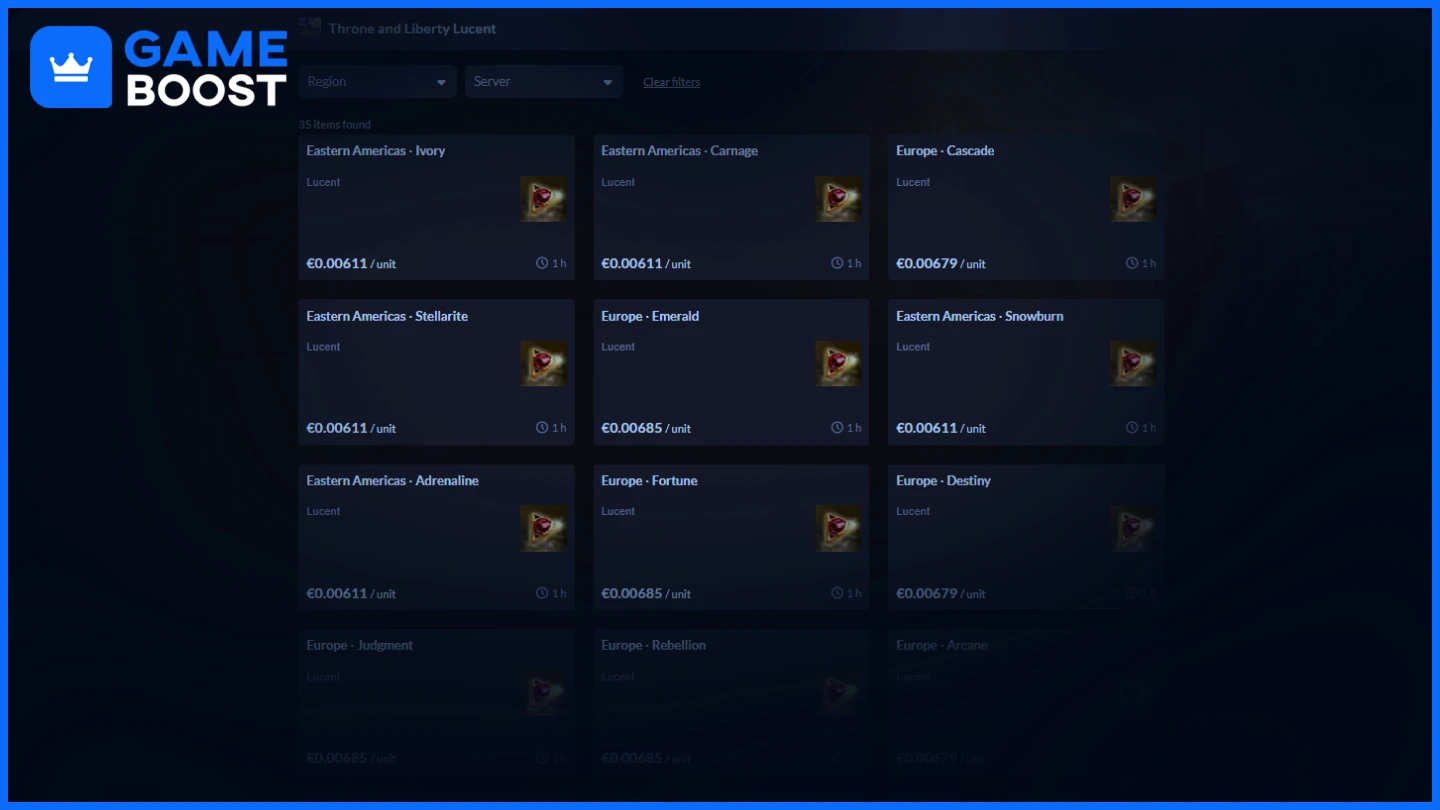Open the Region filter dropdown
The height and width of the screenshot is (810, 1440).
pyautogui.click(x=378, y=82)
